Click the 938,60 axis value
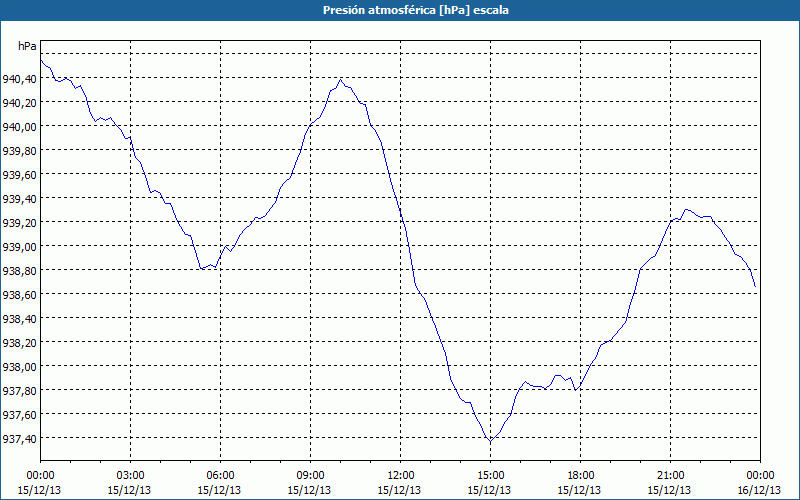Image resolution: width=800 pixels, height=500 pixels. 19,294
